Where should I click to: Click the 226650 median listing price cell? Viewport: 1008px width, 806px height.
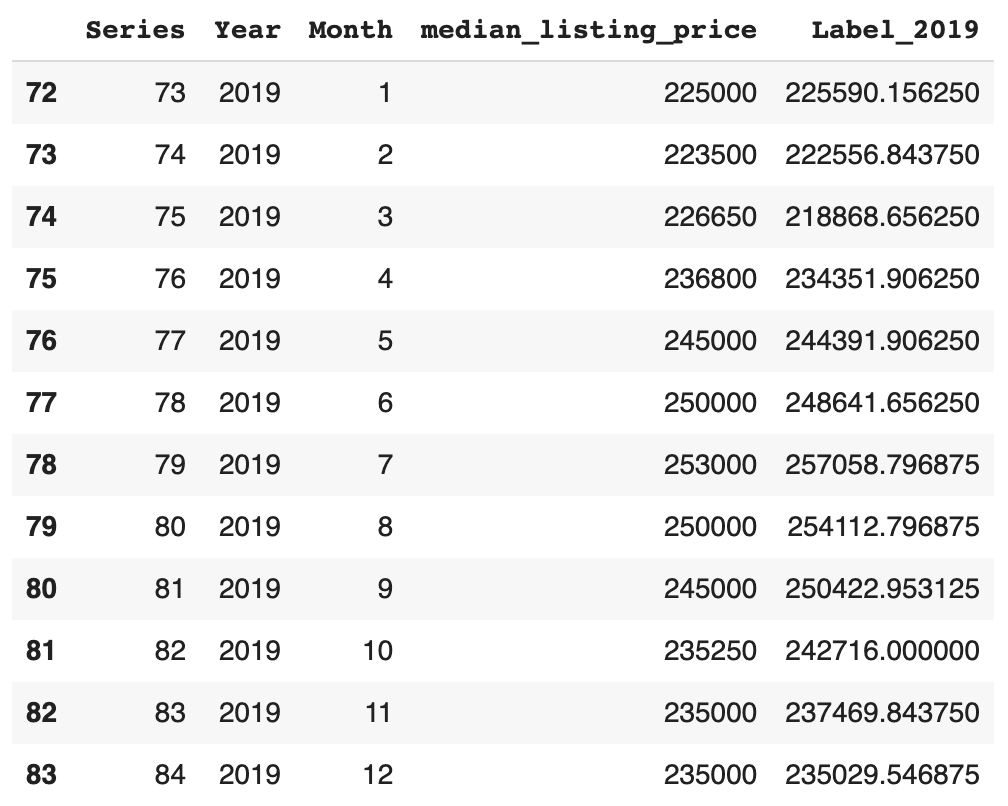[x=710, y=217]
